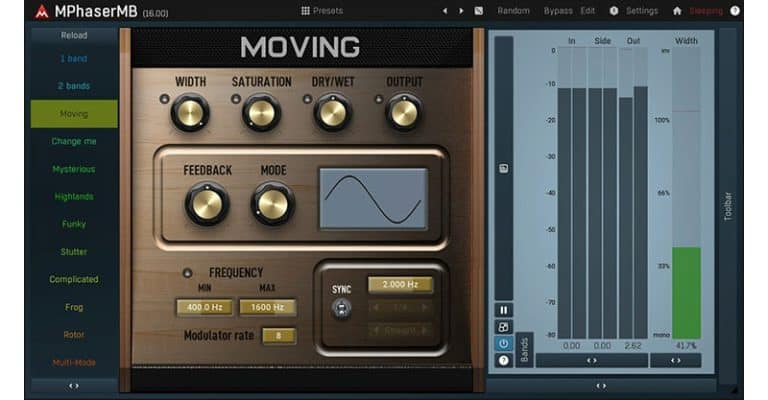Select the 1 band preset

coord(74,59)
